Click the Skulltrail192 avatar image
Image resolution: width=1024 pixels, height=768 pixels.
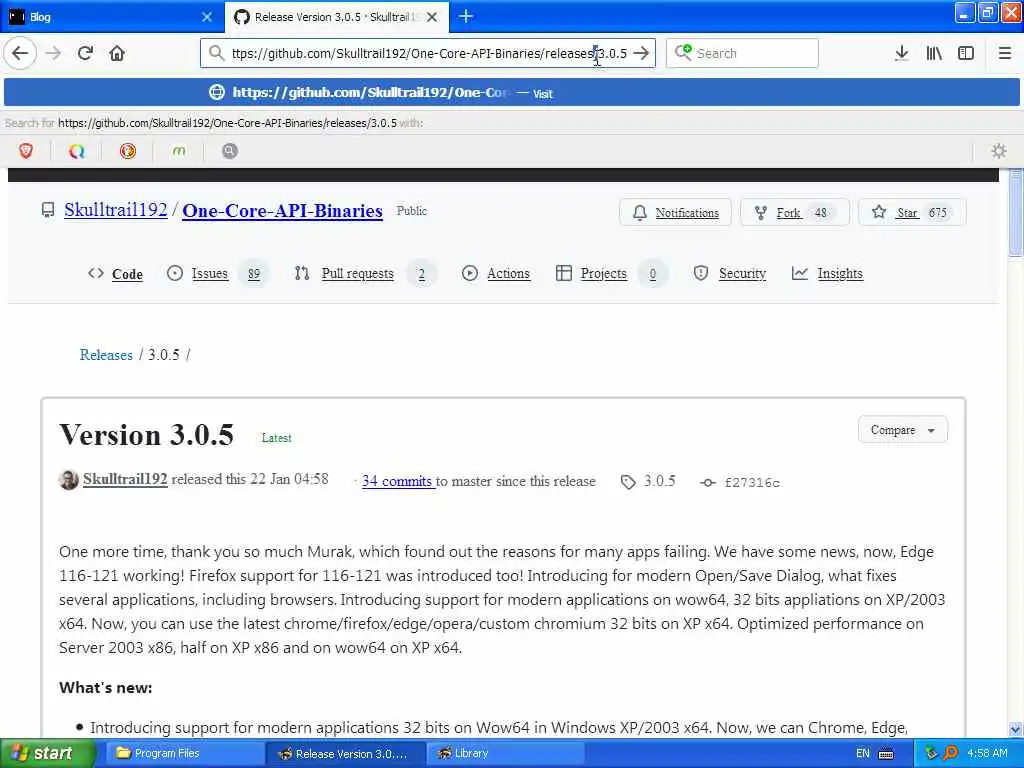coord(69,480)
